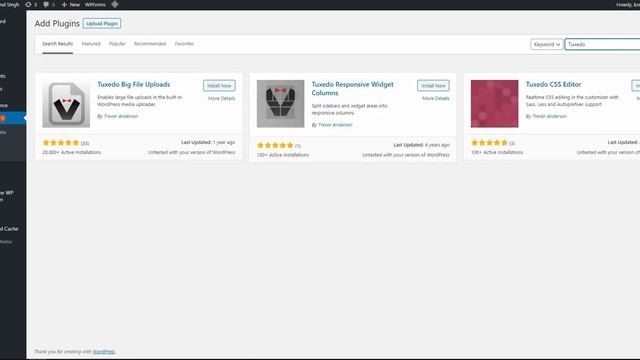
Task: Switch to the Recommended tab
Action: click(x=150, y=44)
